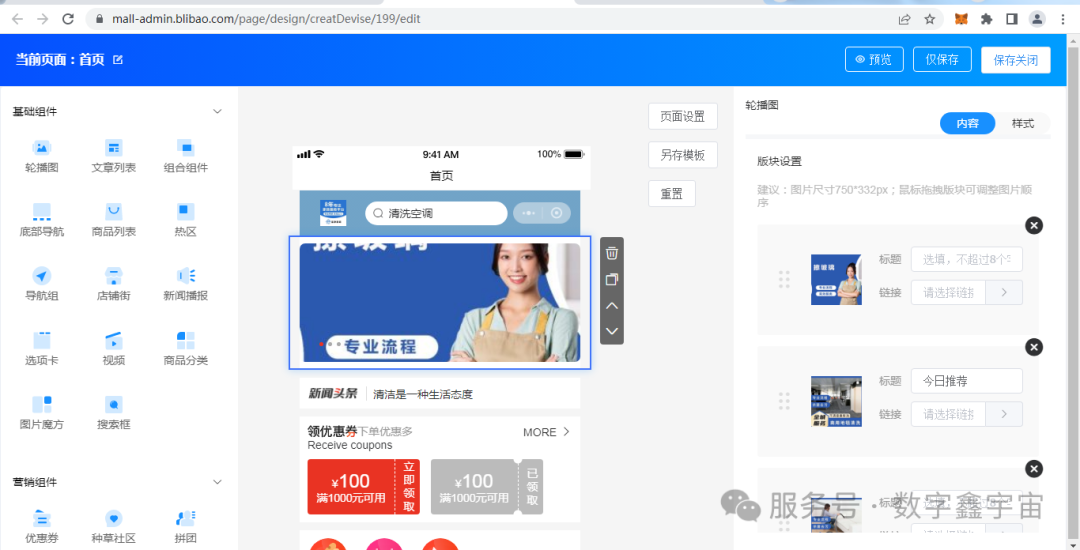Add the 导航组 navigation group component

click(x=42, y=284)
